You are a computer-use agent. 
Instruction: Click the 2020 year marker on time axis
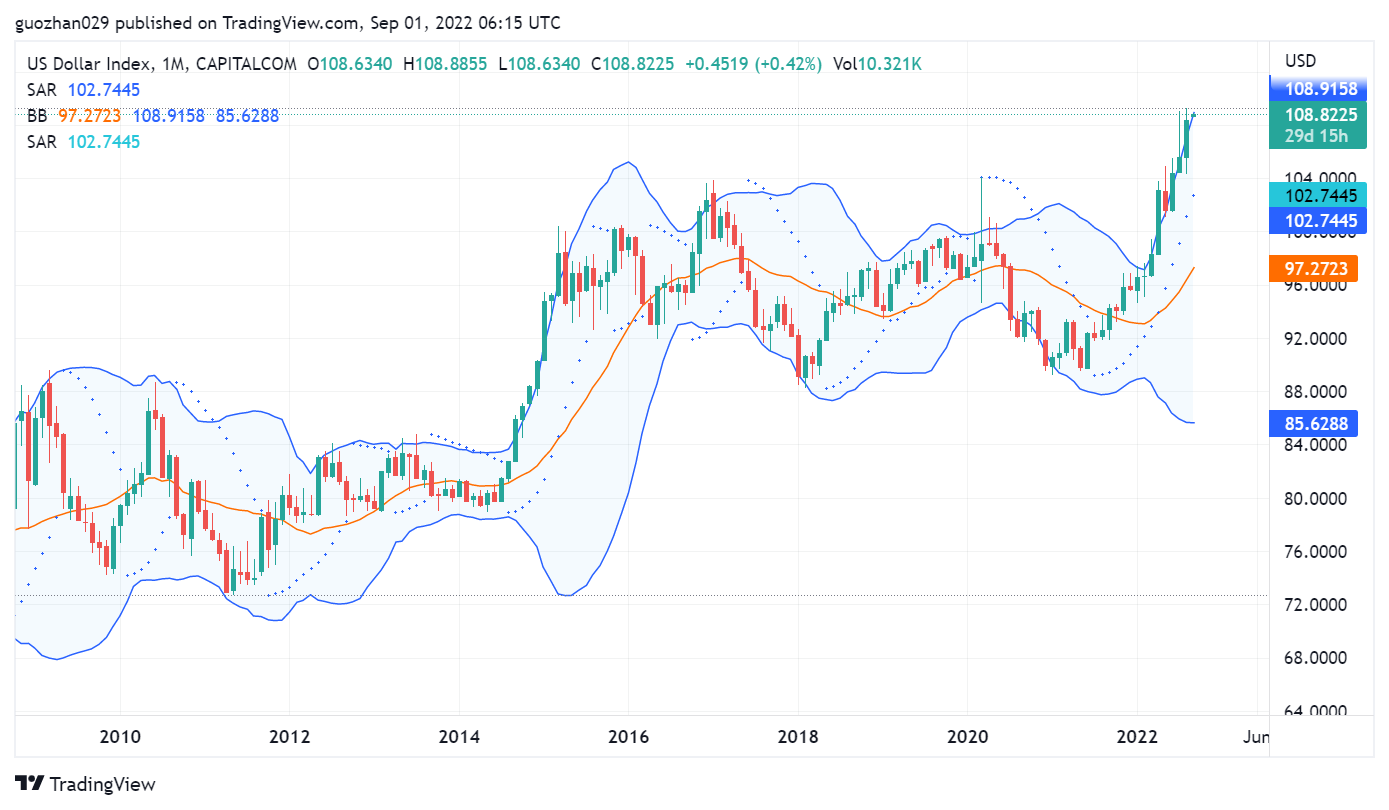[967, 738]
